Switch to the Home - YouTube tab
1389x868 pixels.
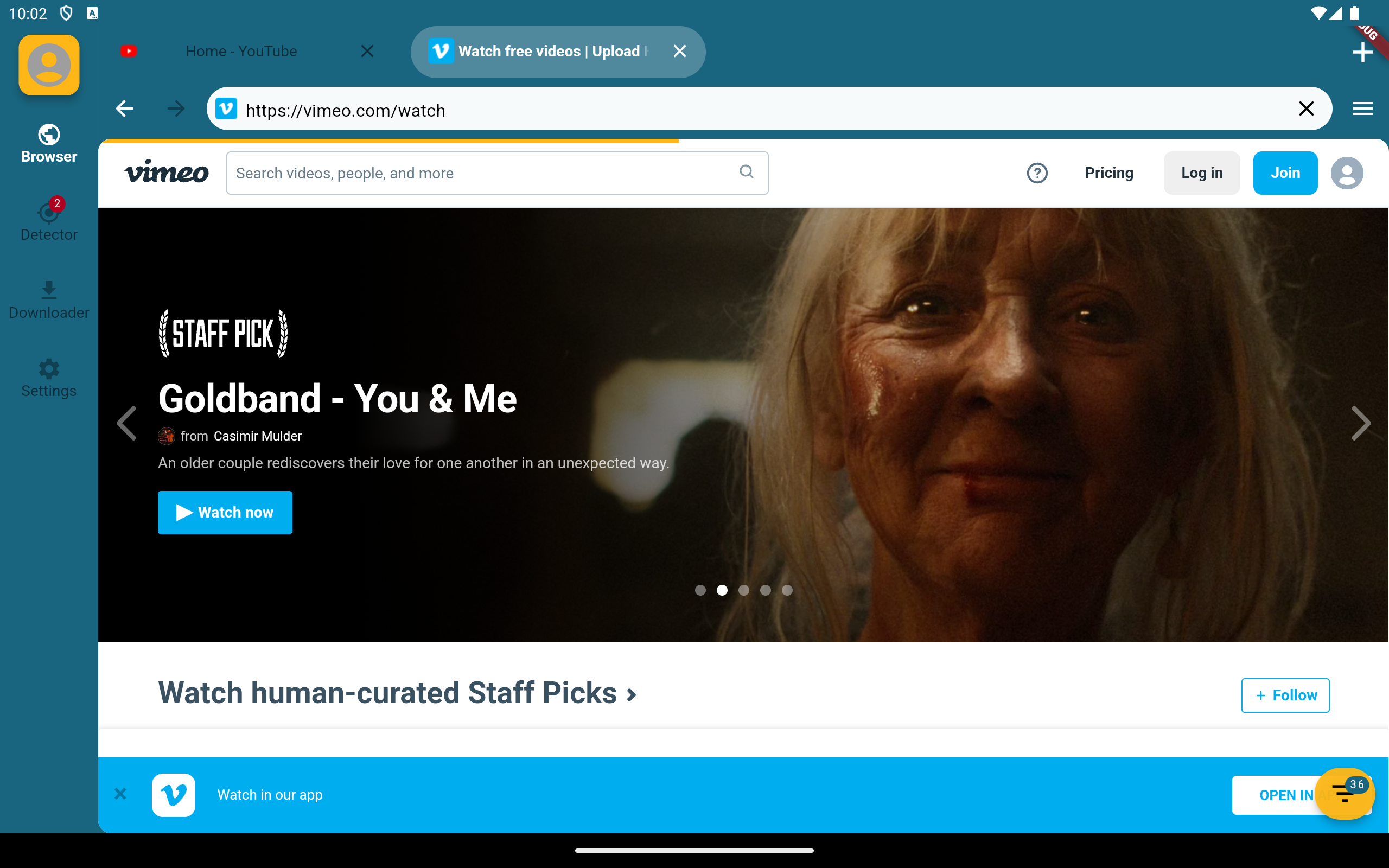coord(241,51)
